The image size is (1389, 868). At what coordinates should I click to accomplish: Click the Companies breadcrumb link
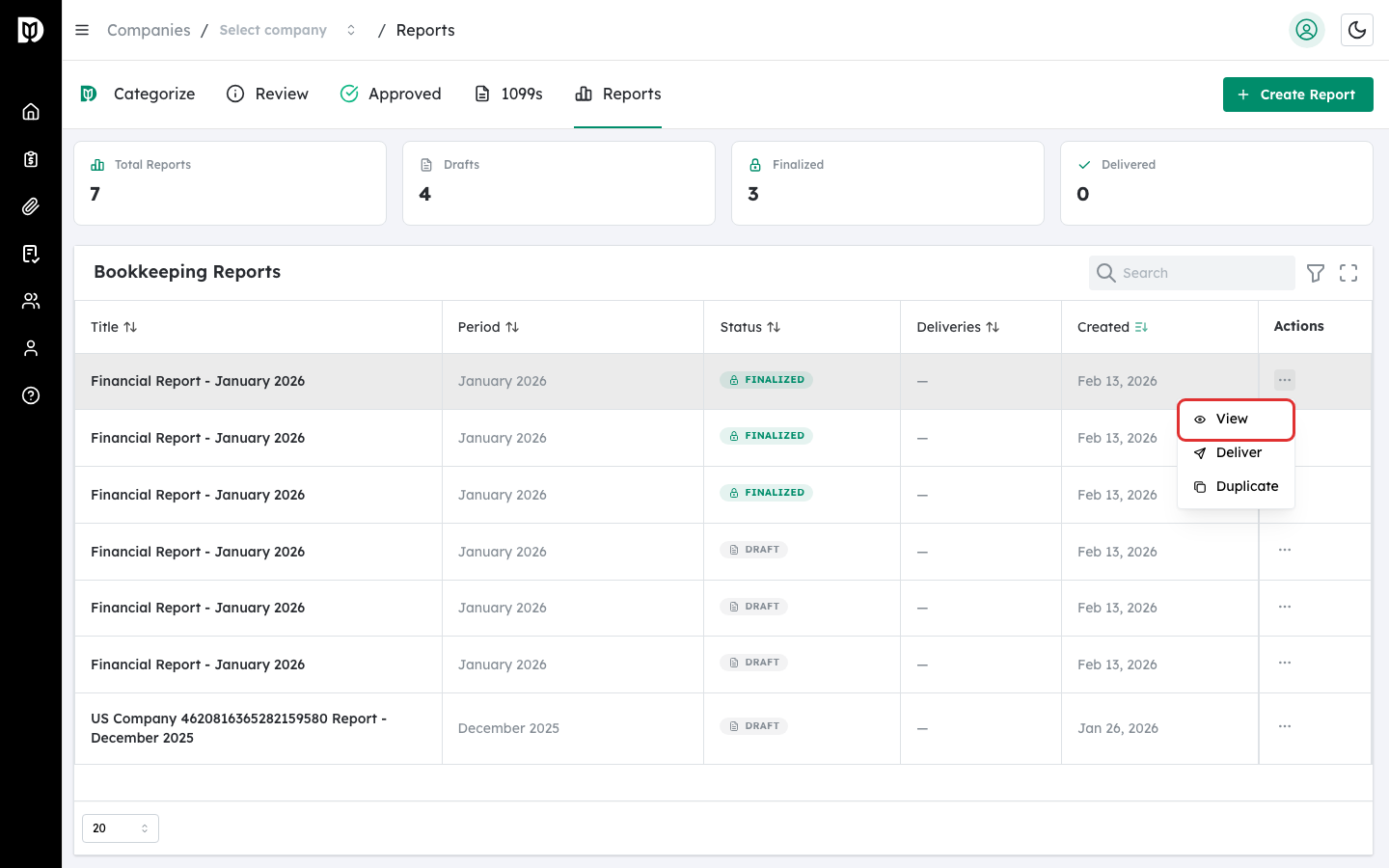point(149,30)
